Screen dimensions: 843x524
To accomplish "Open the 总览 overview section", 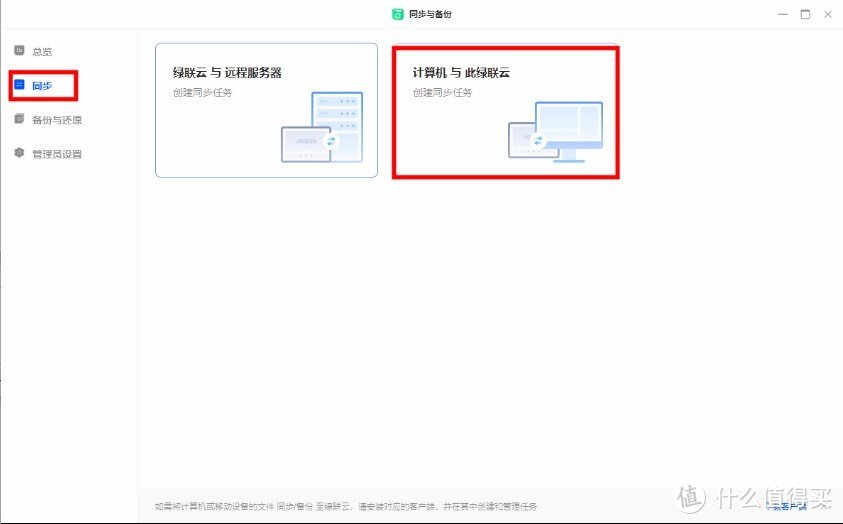I will pos(42,52).
